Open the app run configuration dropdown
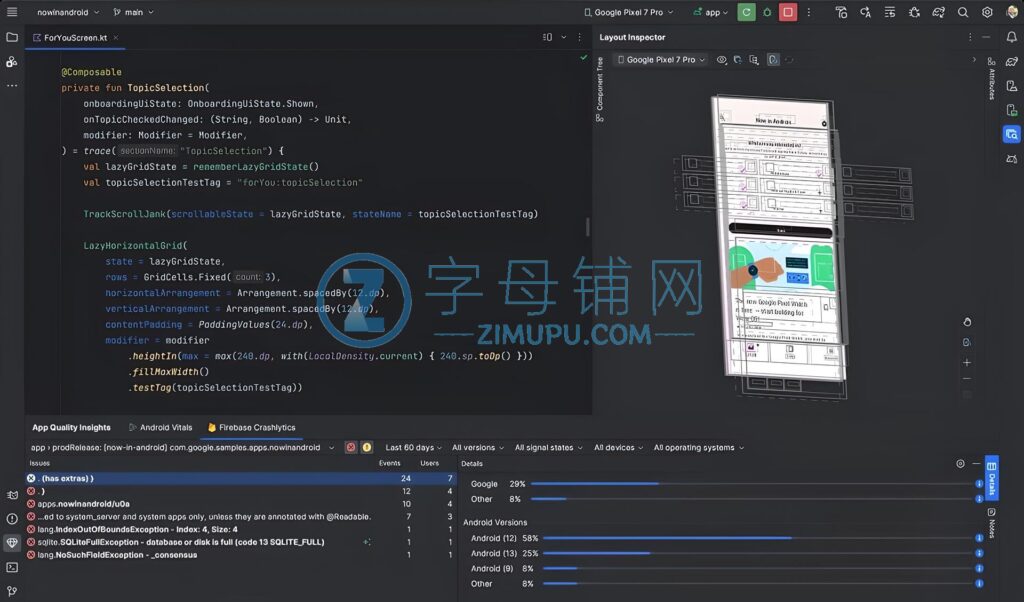 [711, 12]
